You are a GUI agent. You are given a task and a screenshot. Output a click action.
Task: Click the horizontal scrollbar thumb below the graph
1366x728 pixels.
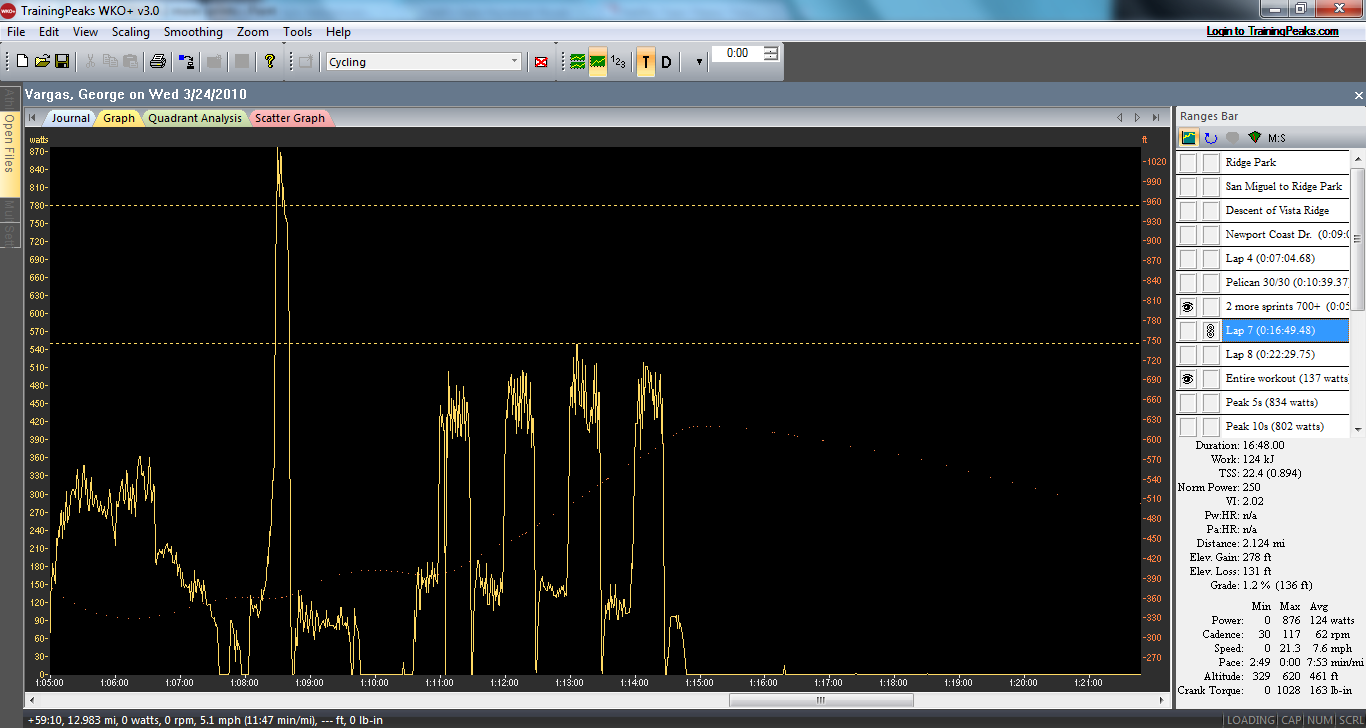pyautogui.click(x=820, y=700)
